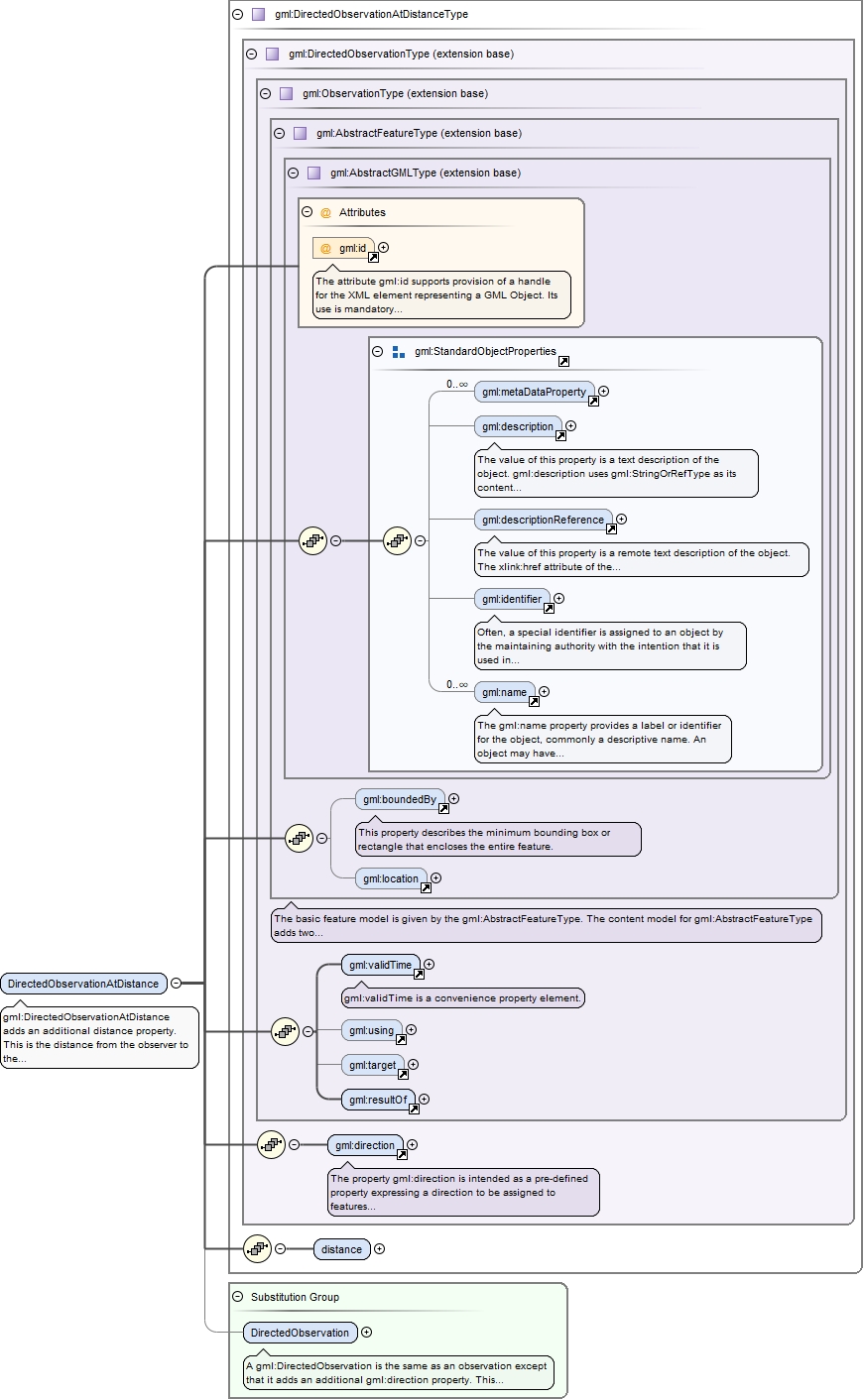Follow reference arrow on gml:description

[x=560, y=436]
